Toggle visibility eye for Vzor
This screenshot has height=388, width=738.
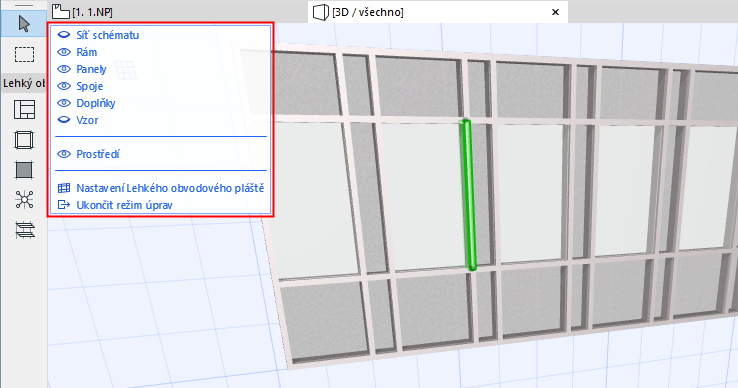pos(64,120)
